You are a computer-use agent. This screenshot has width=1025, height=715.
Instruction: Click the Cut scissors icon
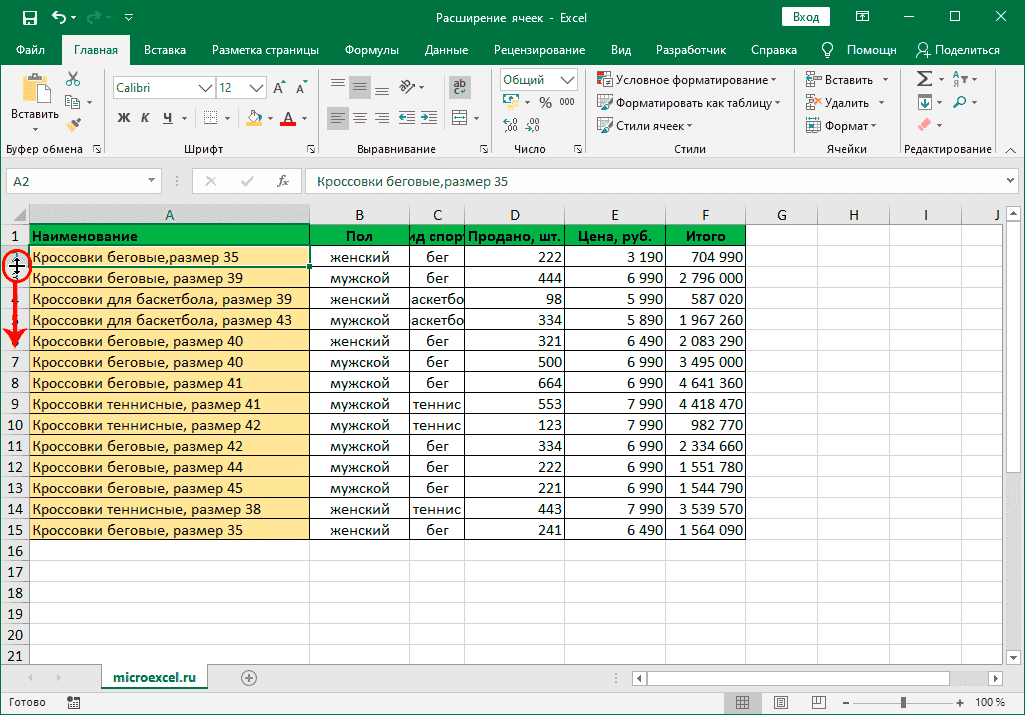tap(73, 80)
